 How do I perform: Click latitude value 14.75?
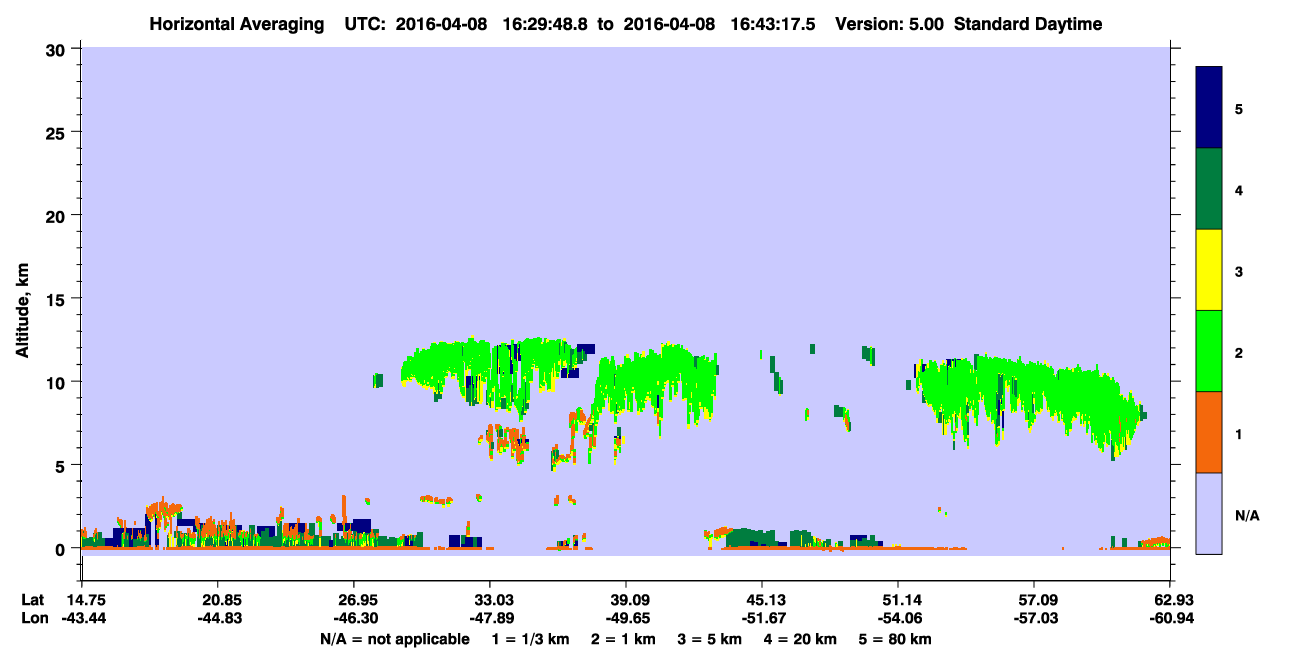85,600
